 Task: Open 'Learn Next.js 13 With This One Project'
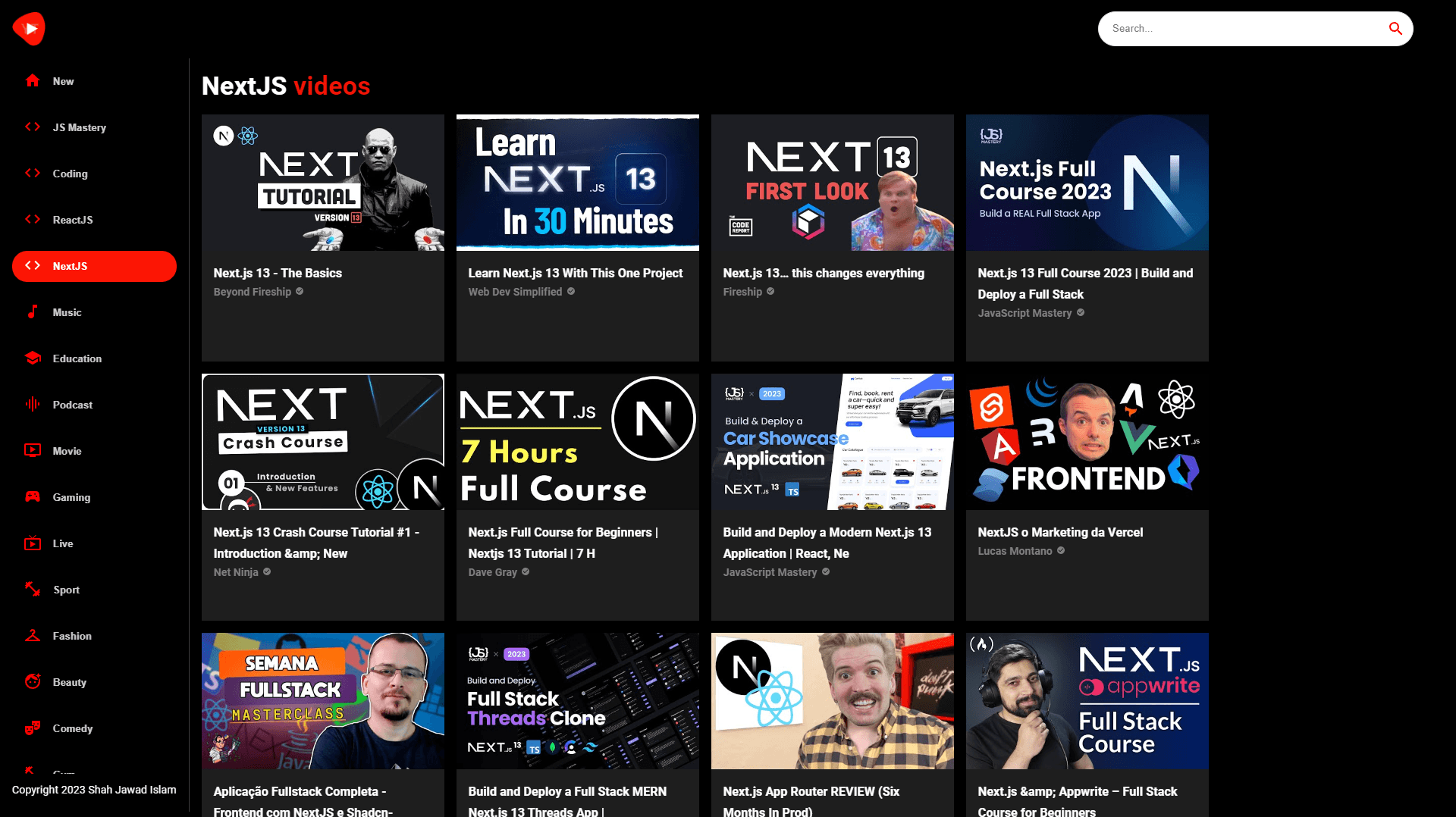[x=576, y=273]
